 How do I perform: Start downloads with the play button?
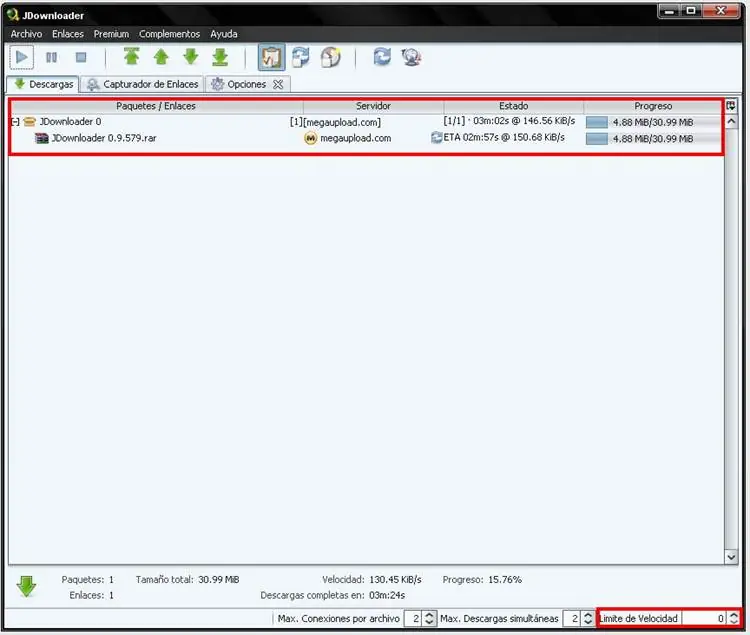point(22,58)
